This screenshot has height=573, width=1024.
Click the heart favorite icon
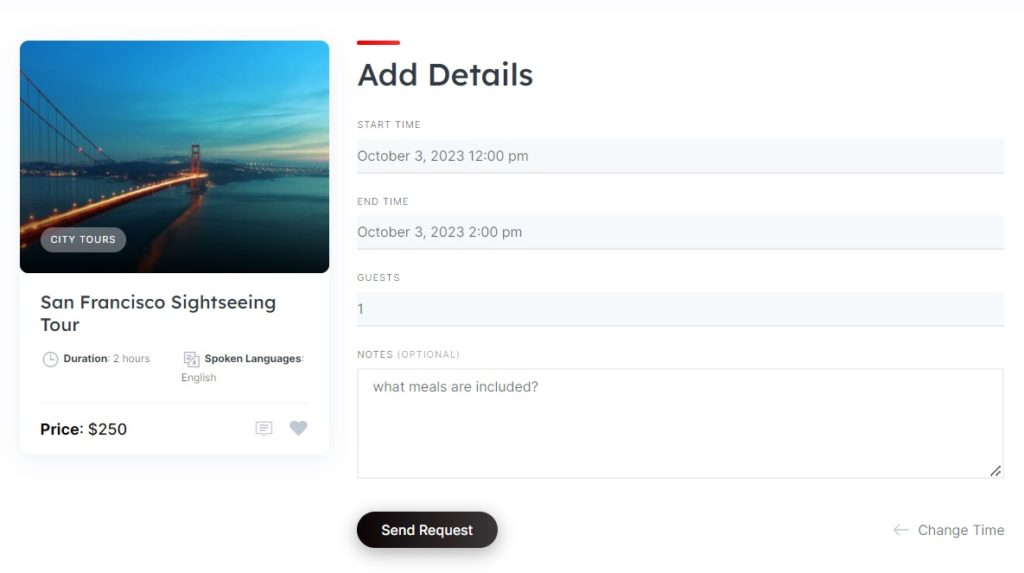point(298,428)
